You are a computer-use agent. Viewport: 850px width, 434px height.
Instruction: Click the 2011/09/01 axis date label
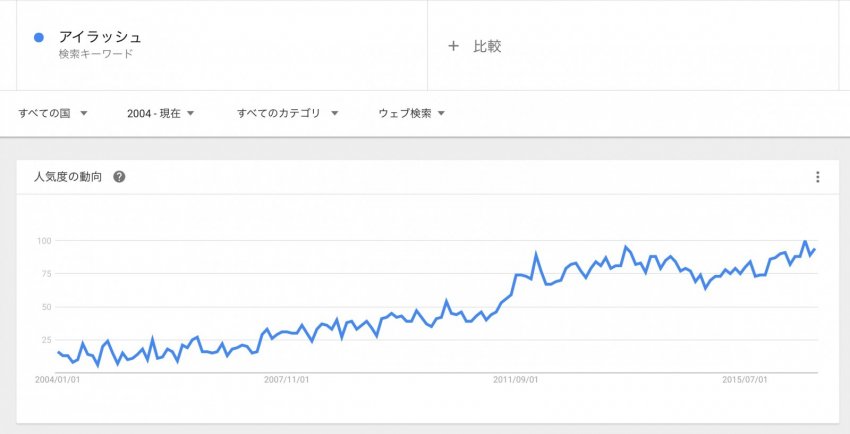516,380
